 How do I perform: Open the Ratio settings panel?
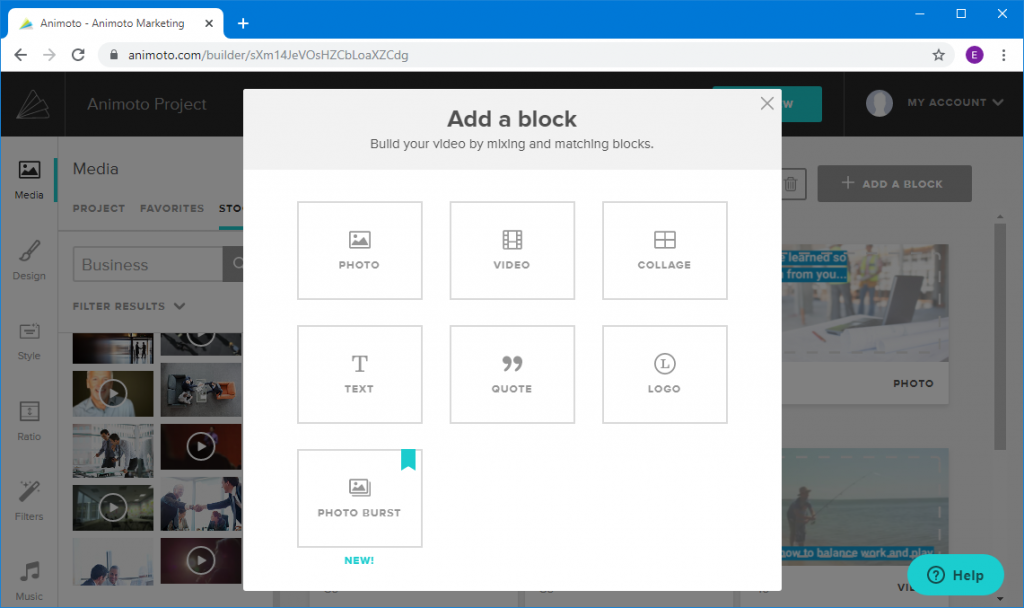coord(29,420)
